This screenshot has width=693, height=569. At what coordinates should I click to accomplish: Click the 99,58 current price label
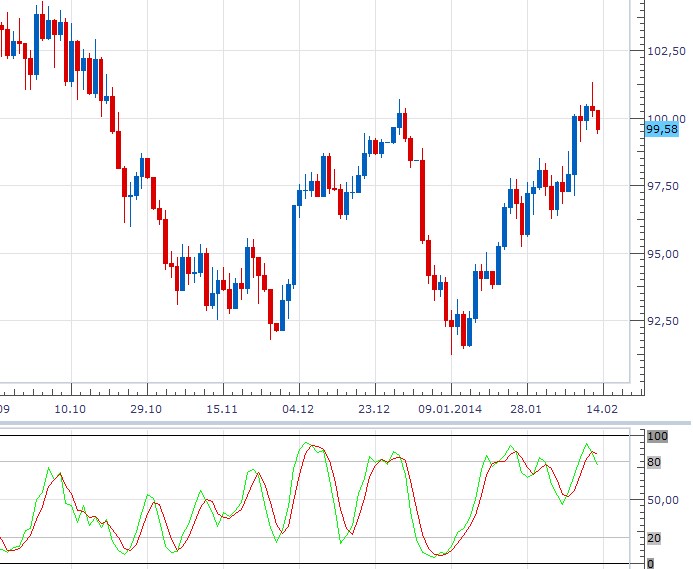pyautogui.click(x=662, y=130)
